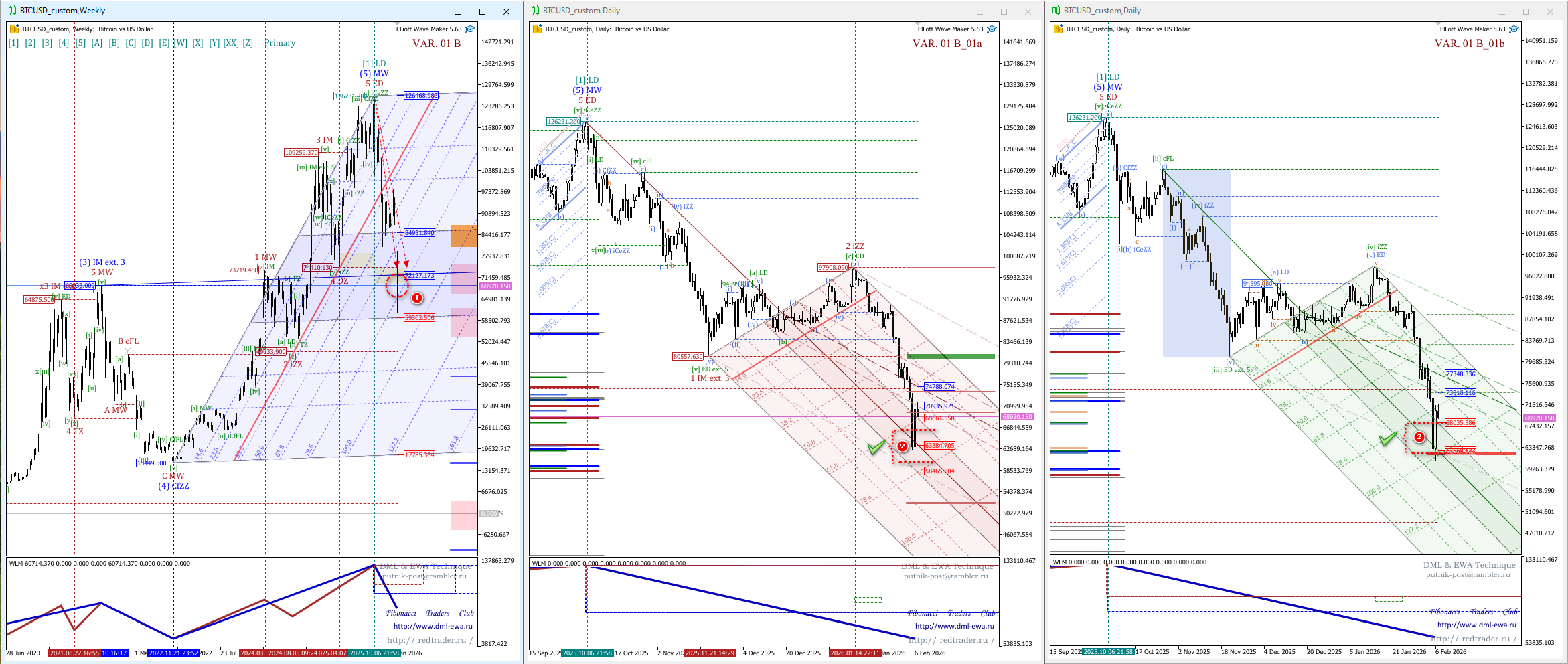Open the Primary wave degree selector

tap(280, 43)
